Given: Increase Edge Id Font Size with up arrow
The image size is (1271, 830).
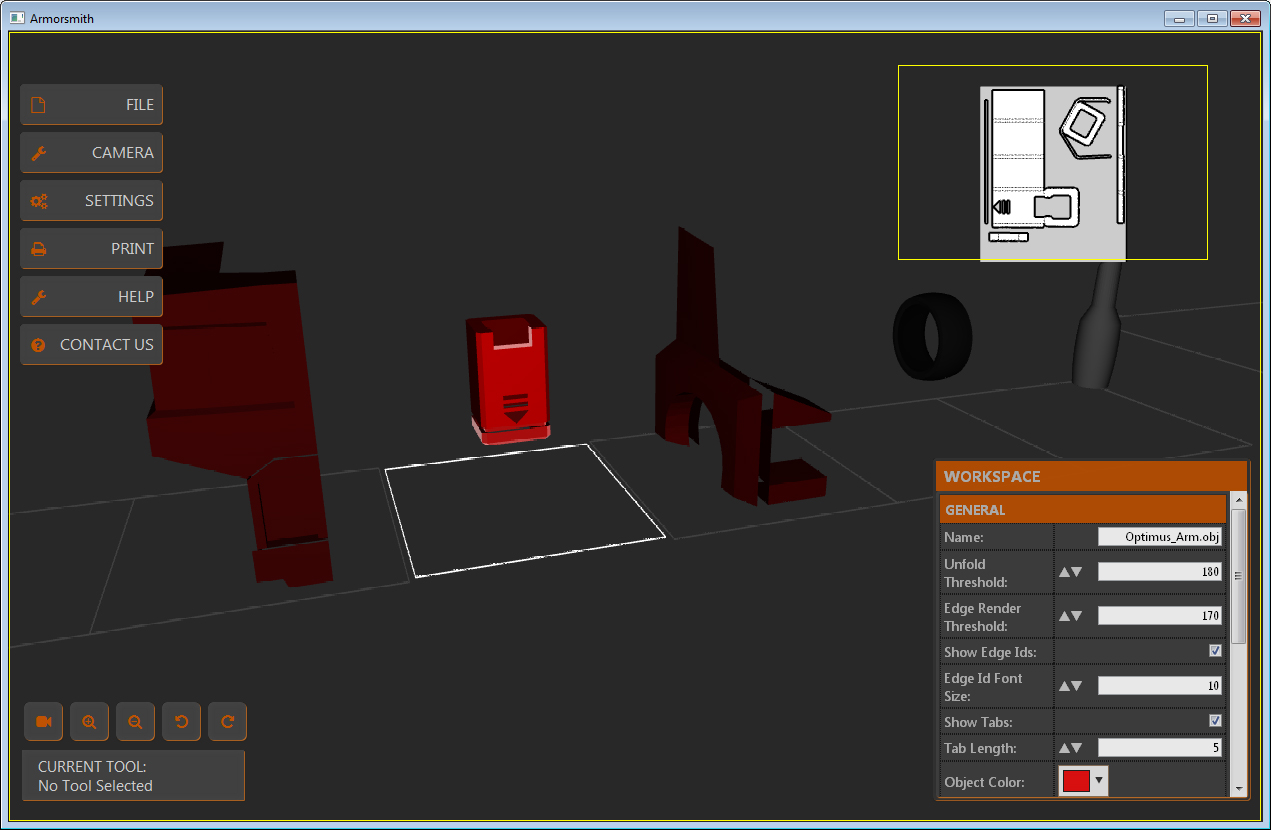Looking at the screenshot, I should click(x=1065, y=686).
